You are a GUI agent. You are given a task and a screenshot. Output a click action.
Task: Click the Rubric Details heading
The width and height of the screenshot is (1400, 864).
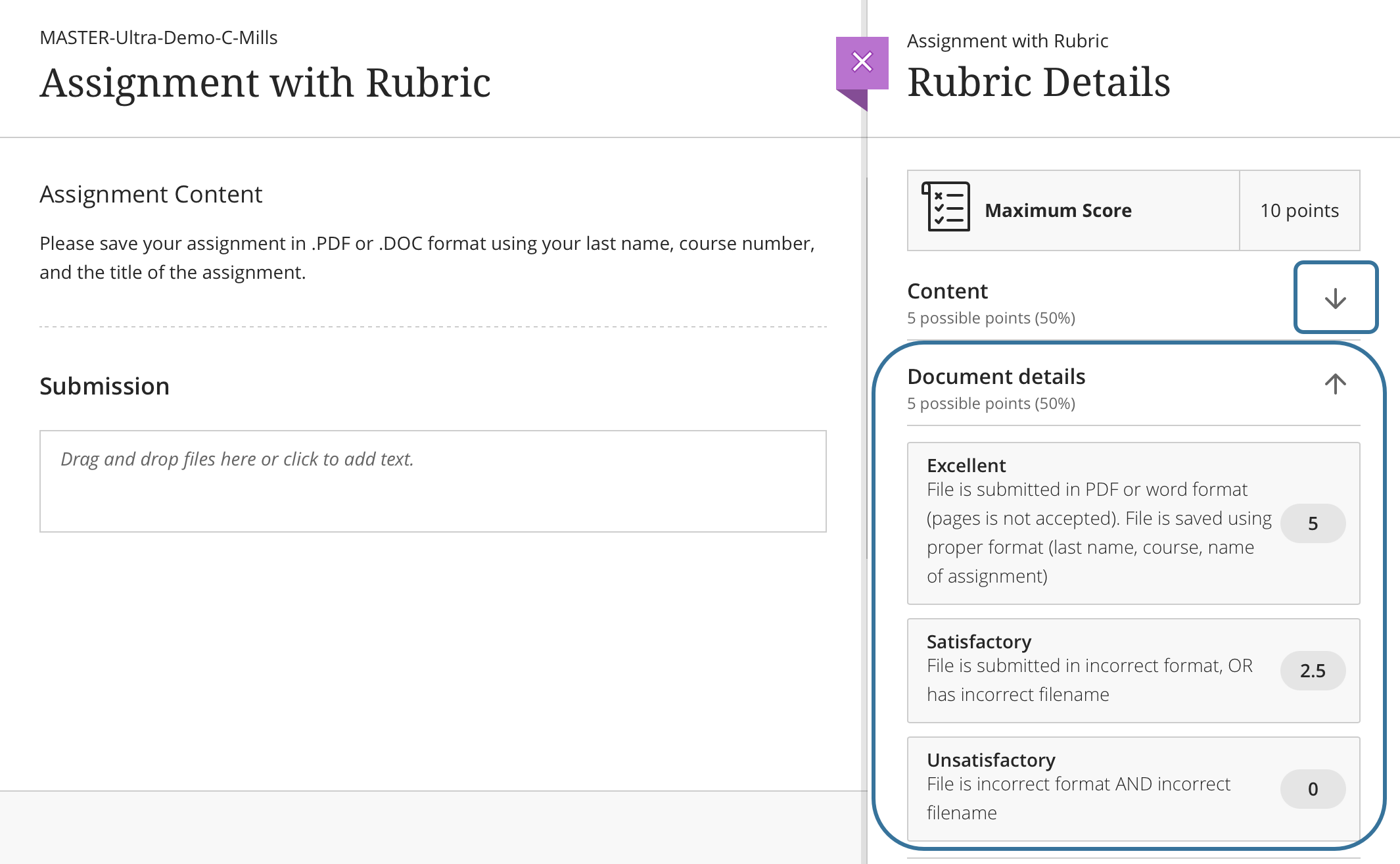pos(1040,82)
